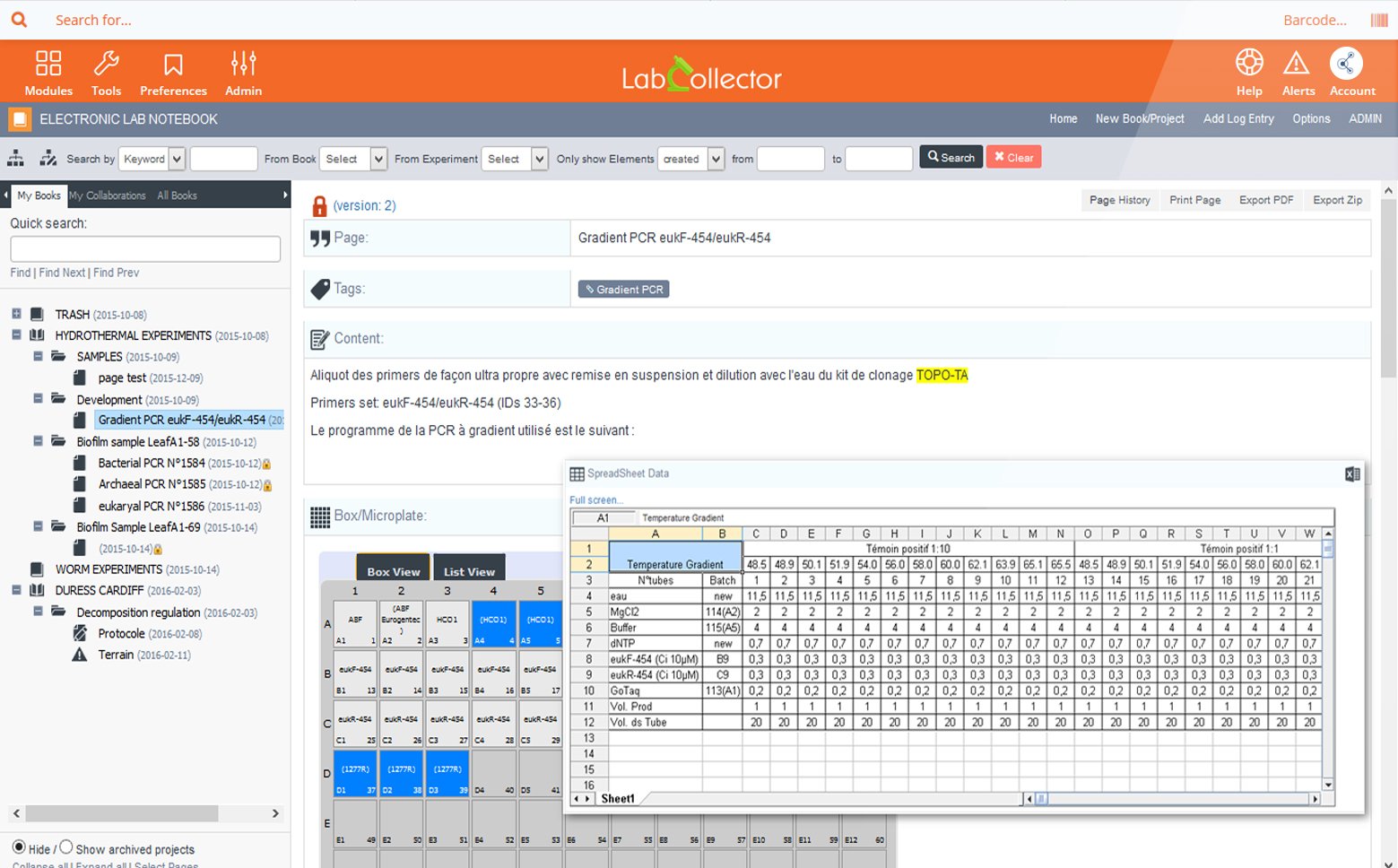Image resolution: width=1398 pixels, height=868 pixels.
Task: Select the Show archived projects radio
Action: (x=65, y=846)
